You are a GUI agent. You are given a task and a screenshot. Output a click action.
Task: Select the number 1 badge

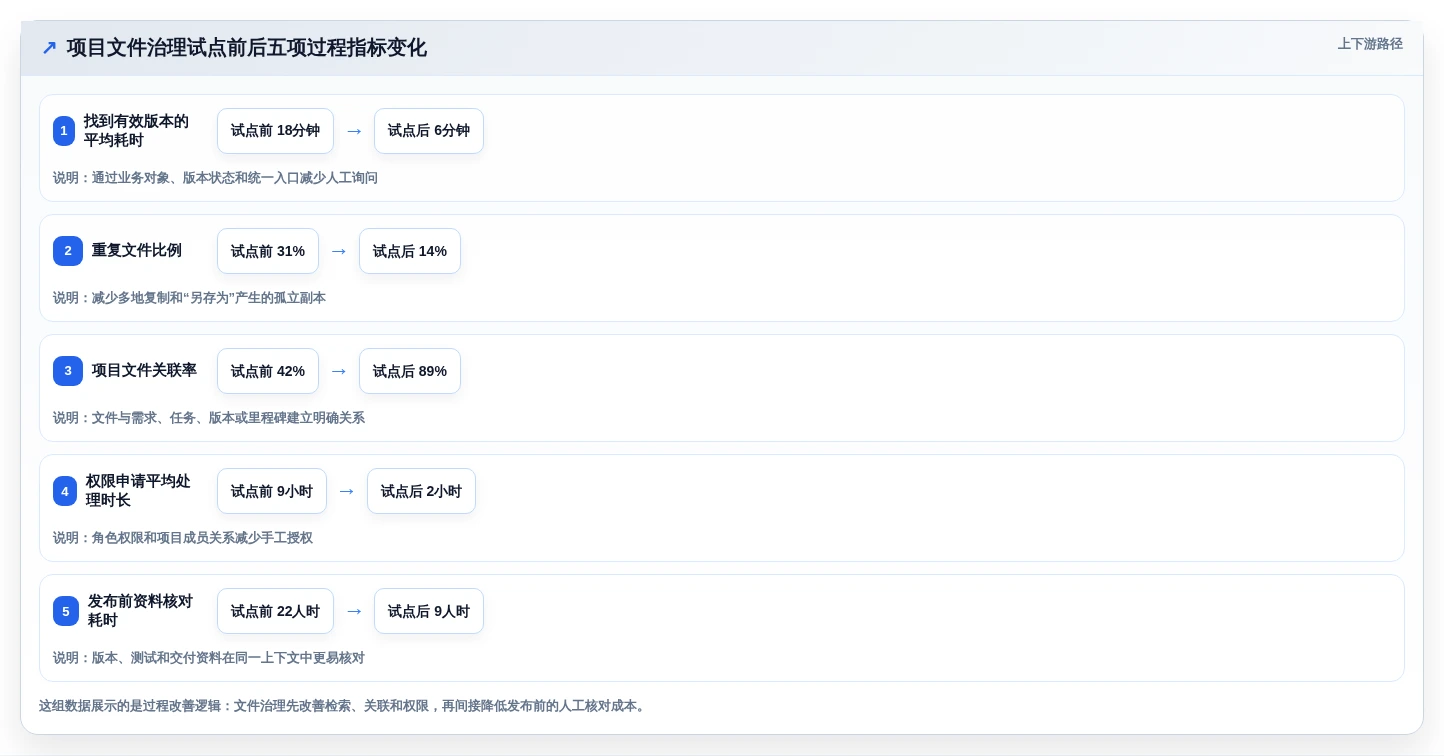tap(64, 131)
